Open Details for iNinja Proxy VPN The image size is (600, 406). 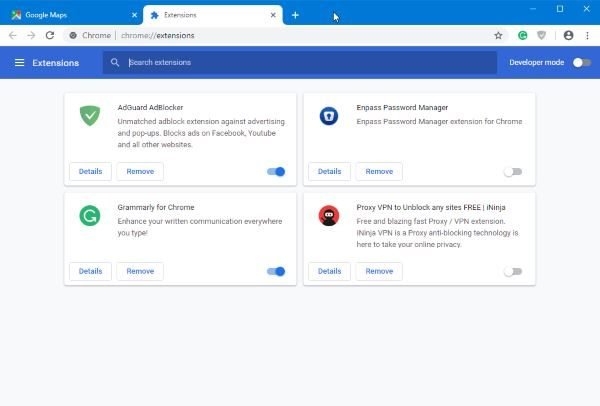pos(329,271)
